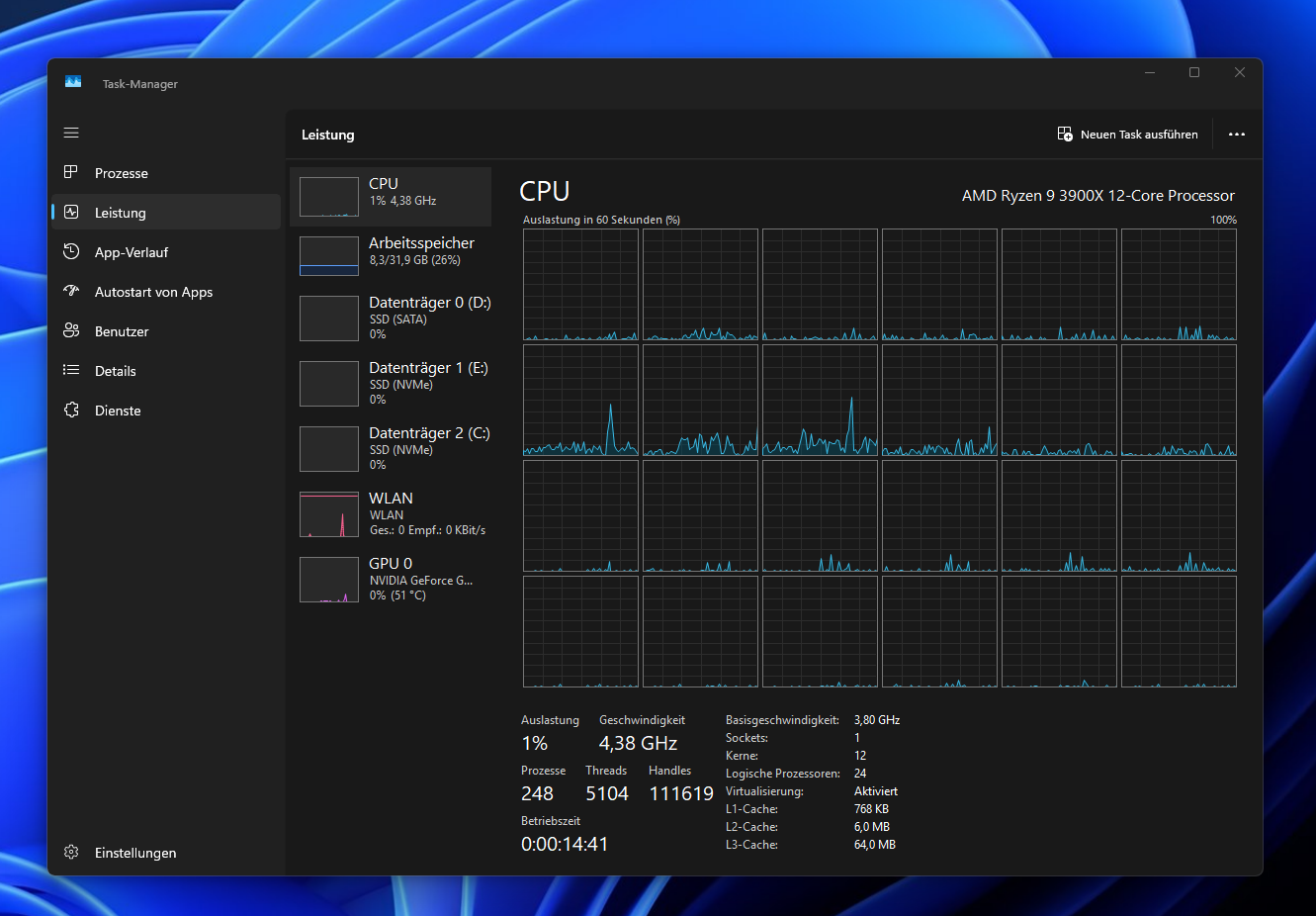1316x916 pixels.
Task: Click the large CPU heading
Action: [x=545, y=191]
